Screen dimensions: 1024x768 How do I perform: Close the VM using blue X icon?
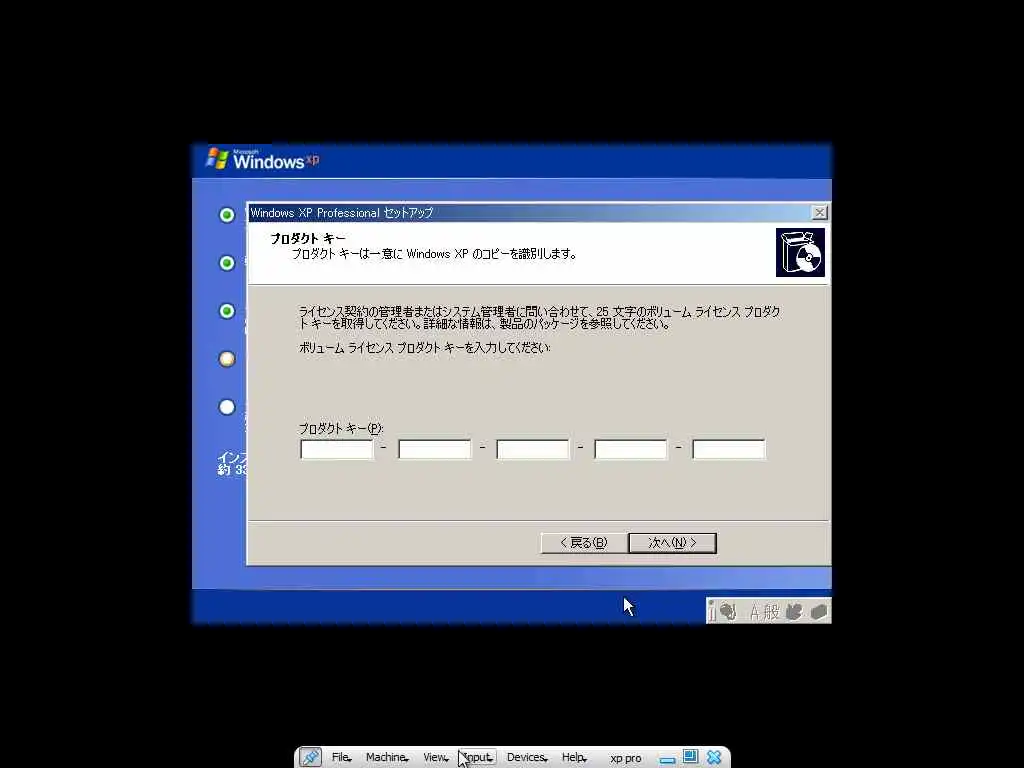click(714, 757)
